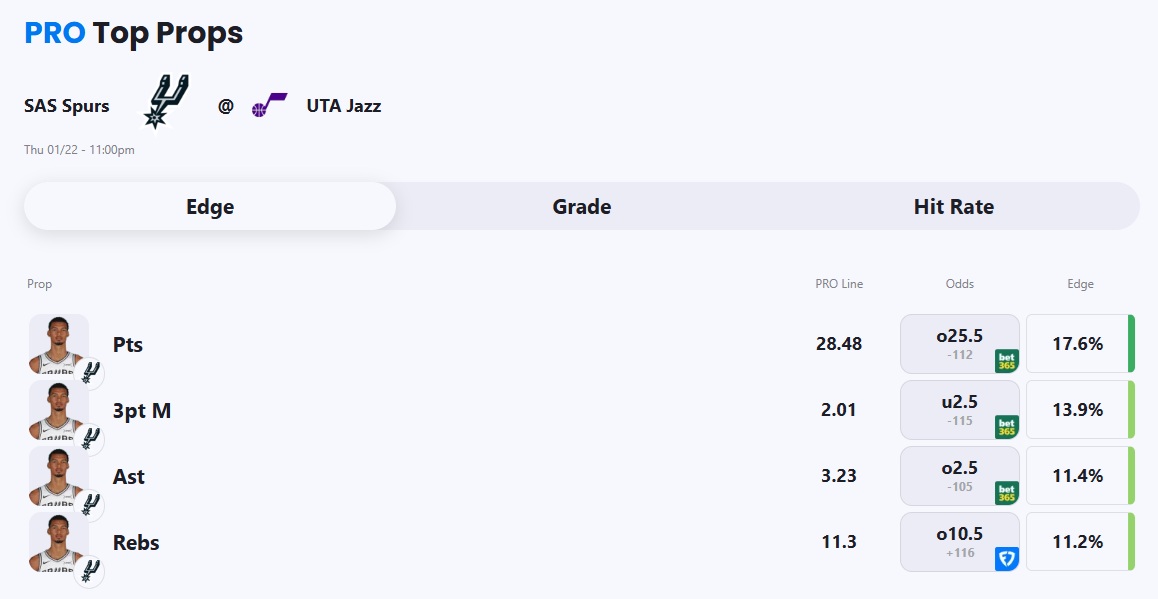Image resolution: width=1158 pixels, height=599 pixels.
Task: Open the player photo for Ast prop
Action: coord(59,476)
